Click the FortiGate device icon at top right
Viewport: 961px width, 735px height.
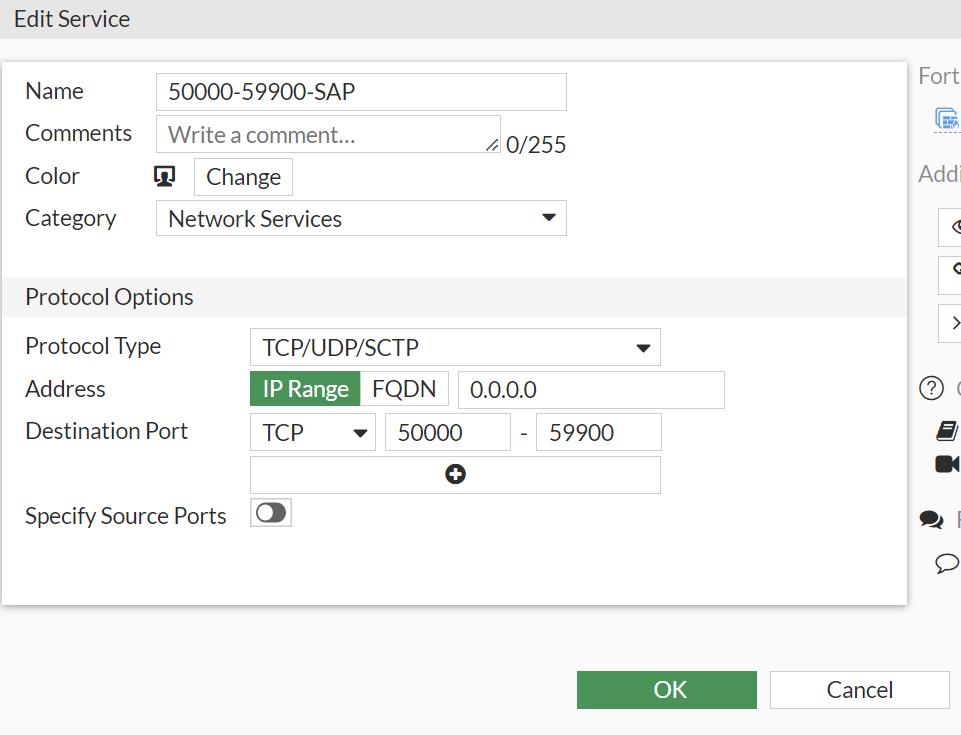(x=946, y=119)
